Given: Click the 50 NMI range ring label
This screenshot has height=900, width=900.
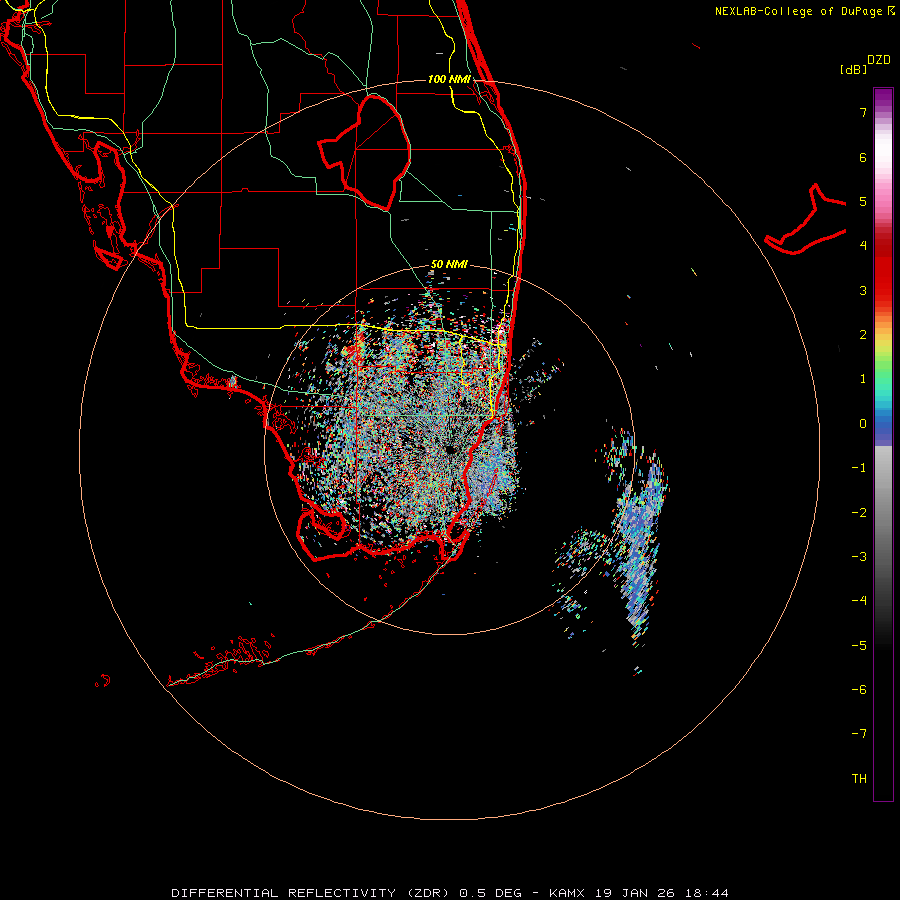Looking at the screenshot, I should click(449, 264).
